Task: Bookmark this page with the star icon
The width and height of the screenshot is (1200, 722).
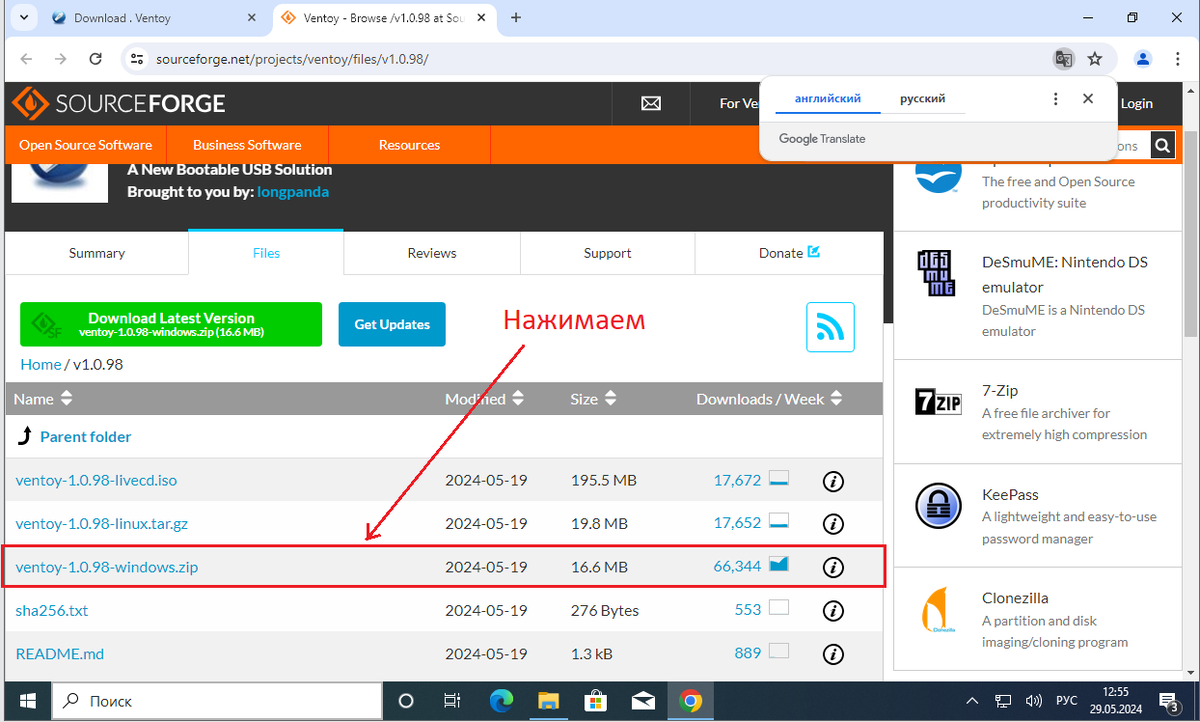Action: (1095, 59)
